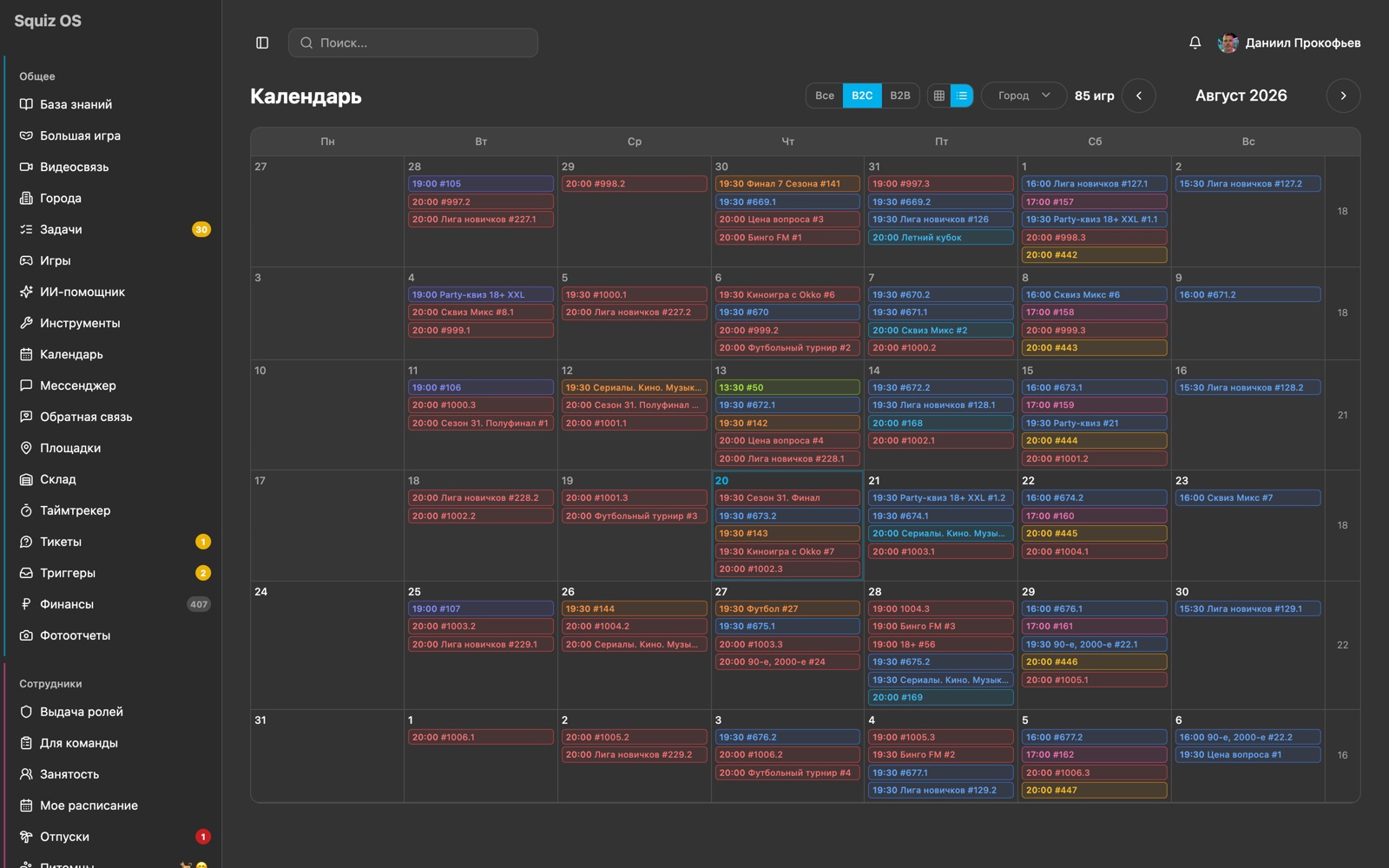Open notifications bell icon
This screenshot has height=868, width=1389.
(x=1195, y=43)
